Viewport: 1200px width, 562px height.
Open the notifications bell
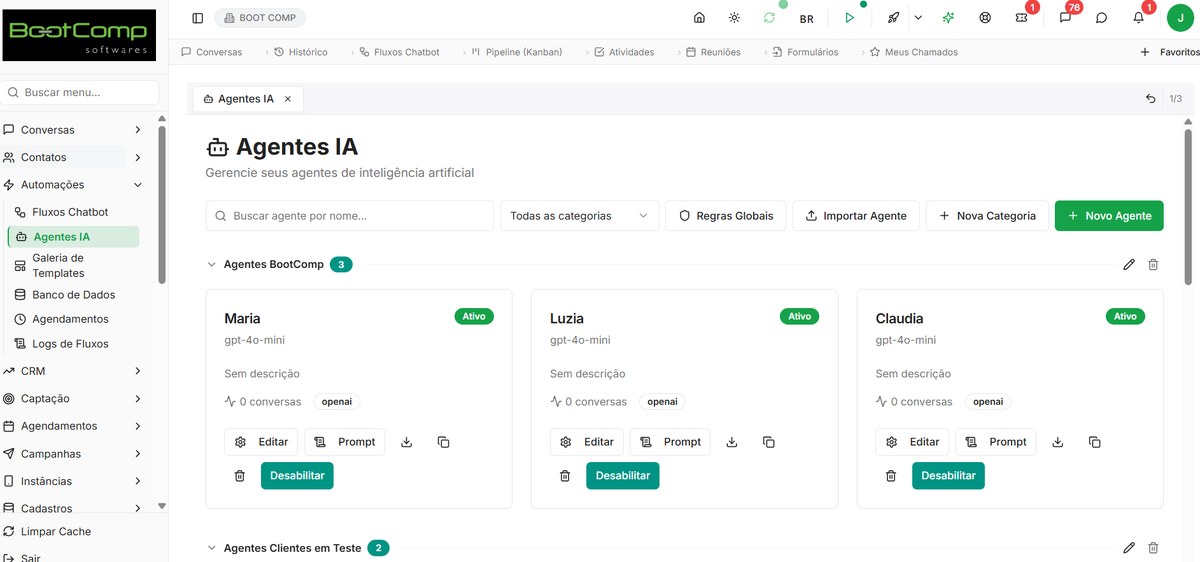coord(1138,18)
